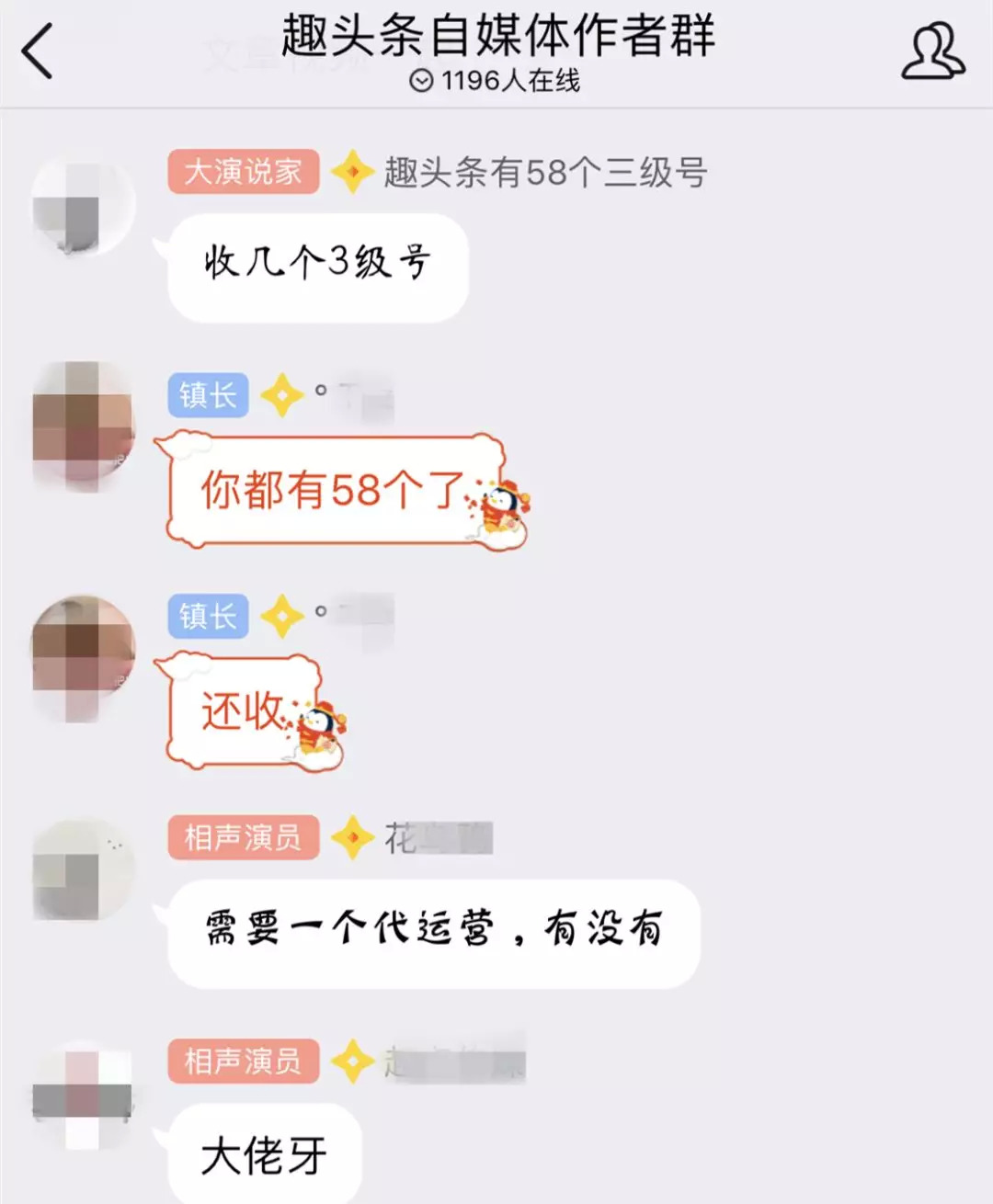Tap the diamond badge next to 花 username
This screenshot has width=993, height=1204.
coord(352,838)
